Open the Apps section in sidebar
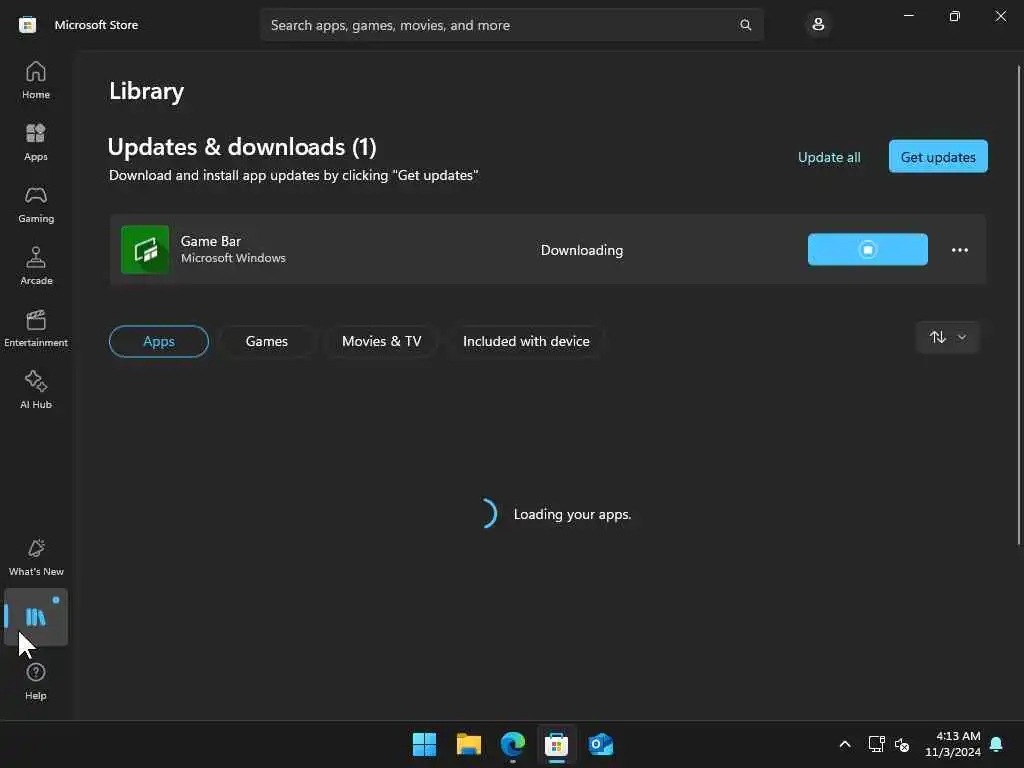Image resolution: width=1024 pixels, height=768 pixels. 36,142
